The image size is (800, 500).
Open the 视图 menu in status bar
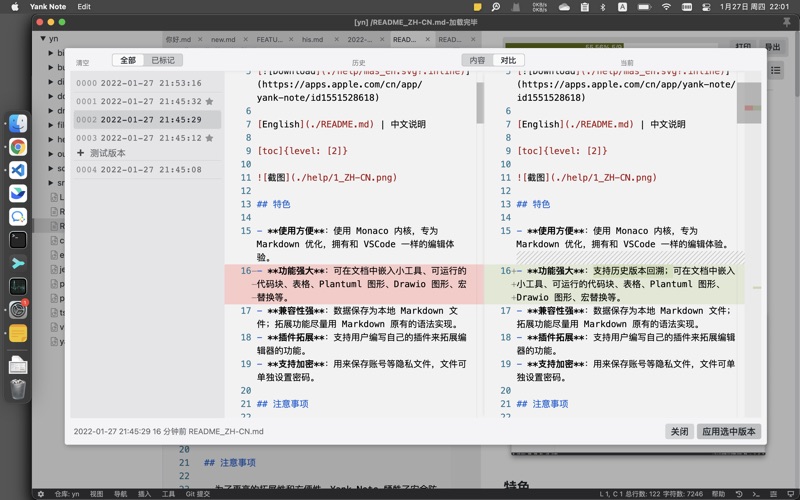click(96, 494)
